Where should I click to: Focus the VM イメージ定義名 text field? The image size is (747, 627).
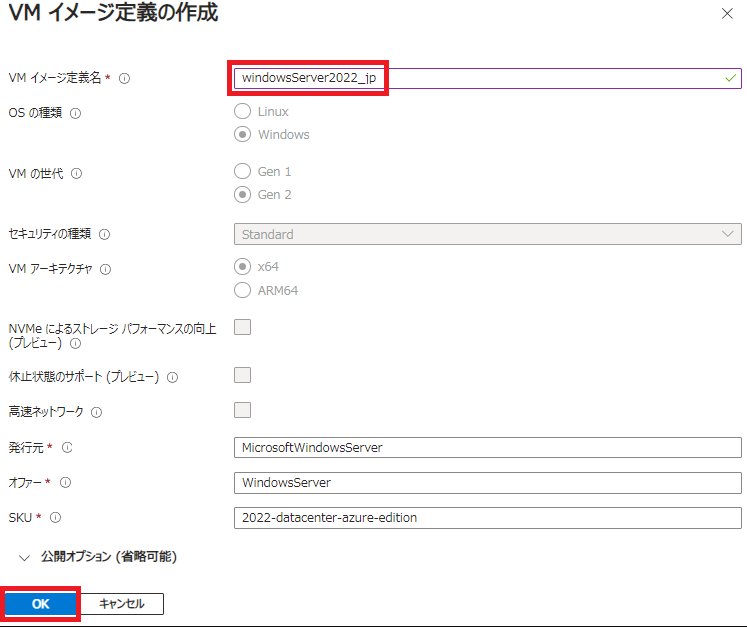(487, 78)
